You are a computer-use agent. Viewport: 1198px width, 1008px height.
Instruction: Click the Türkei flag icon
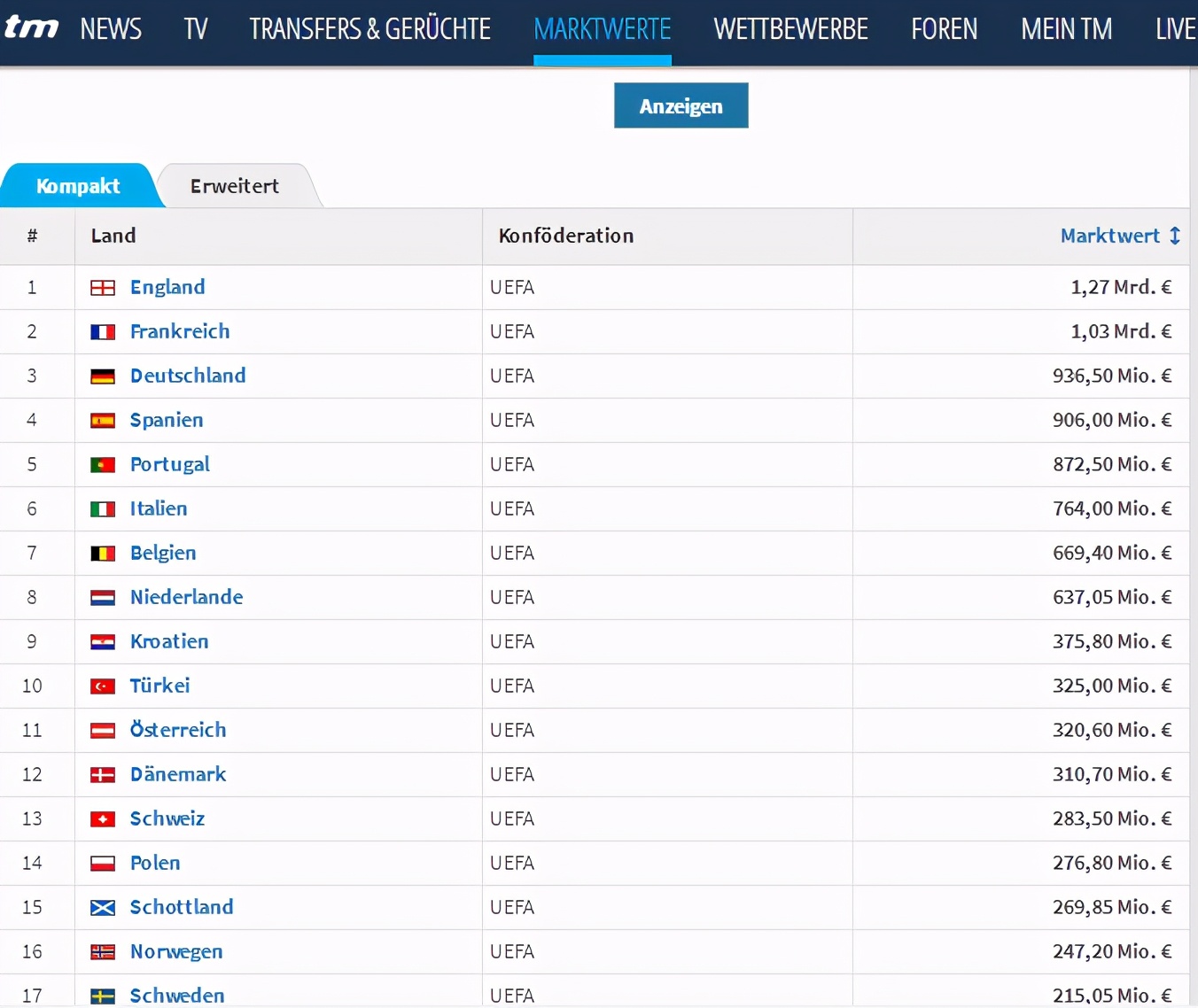coord(103,686)
